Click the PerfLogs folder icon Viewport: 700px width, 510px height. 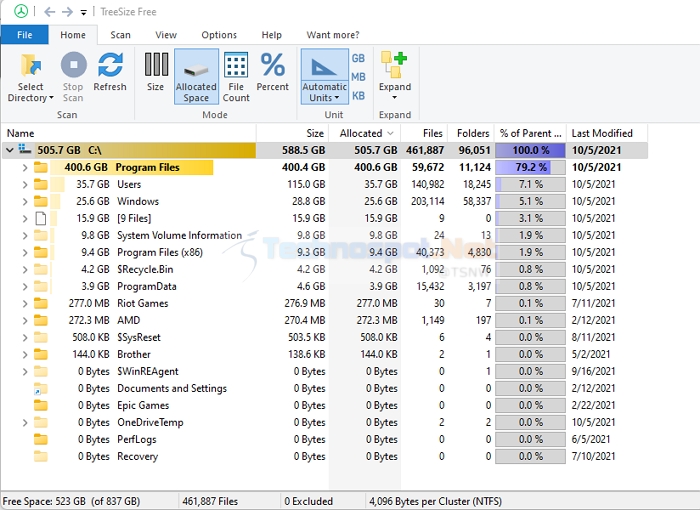coord(41,439)
